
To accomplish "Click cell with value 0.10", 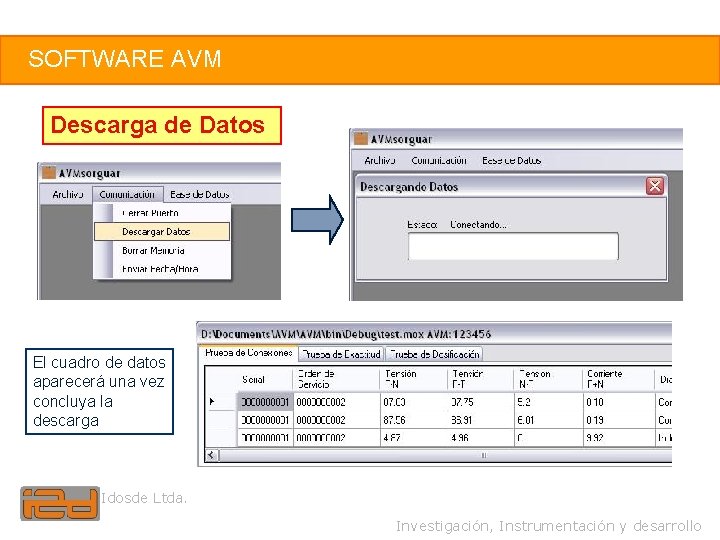I will 618,402.
